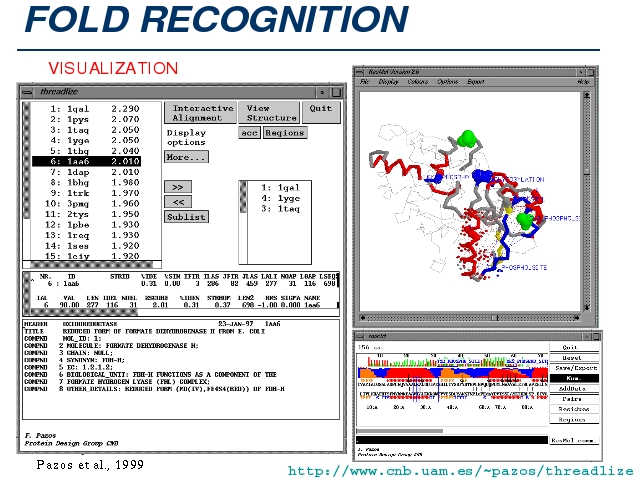Image resolution: width=640 pixels, height=480 pixels.
Task: Open the Export menu in RasMol
Action: pos(475,82)
